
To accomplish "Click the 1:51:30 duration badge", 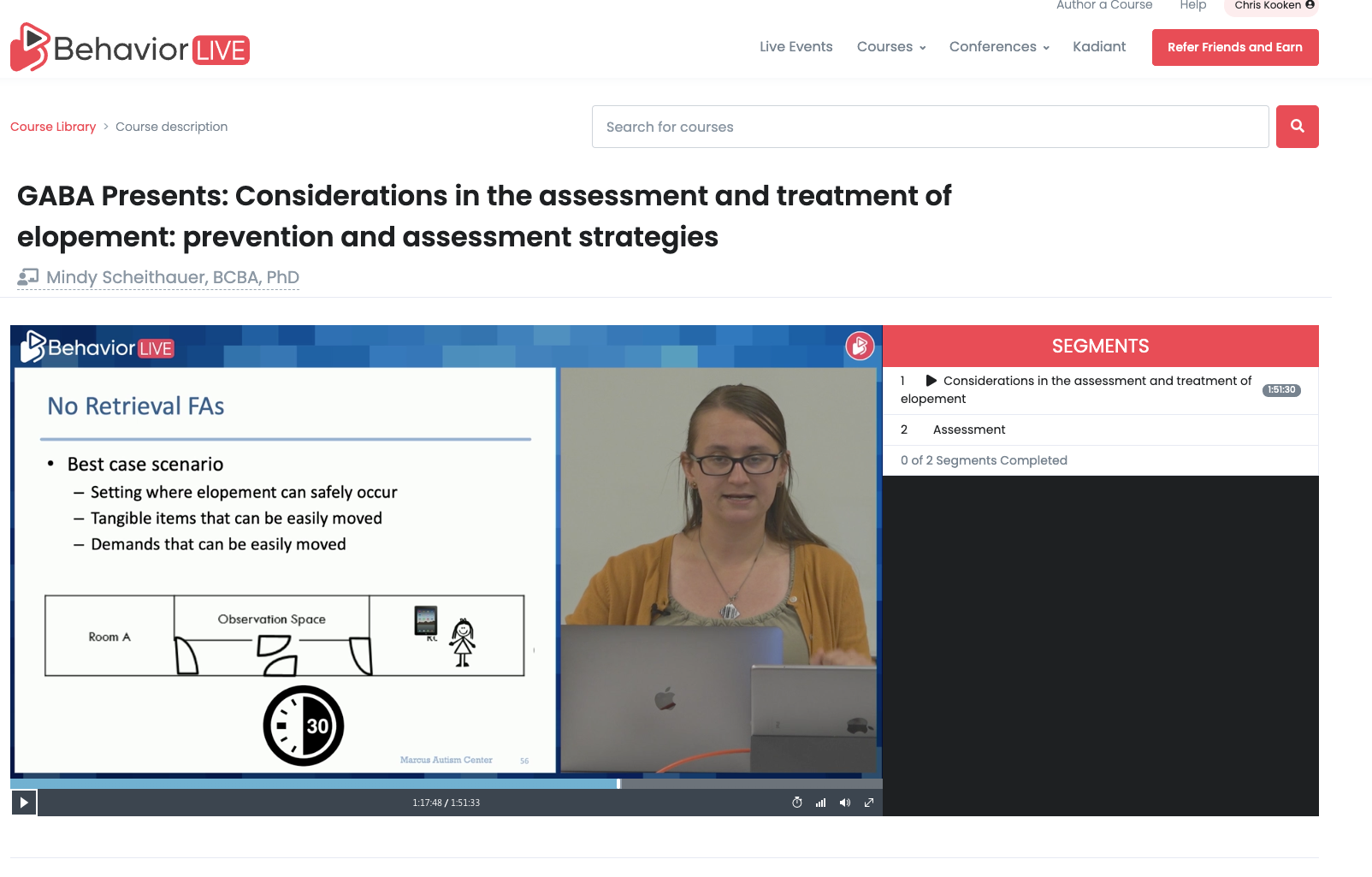I will tap(1281, 390).
